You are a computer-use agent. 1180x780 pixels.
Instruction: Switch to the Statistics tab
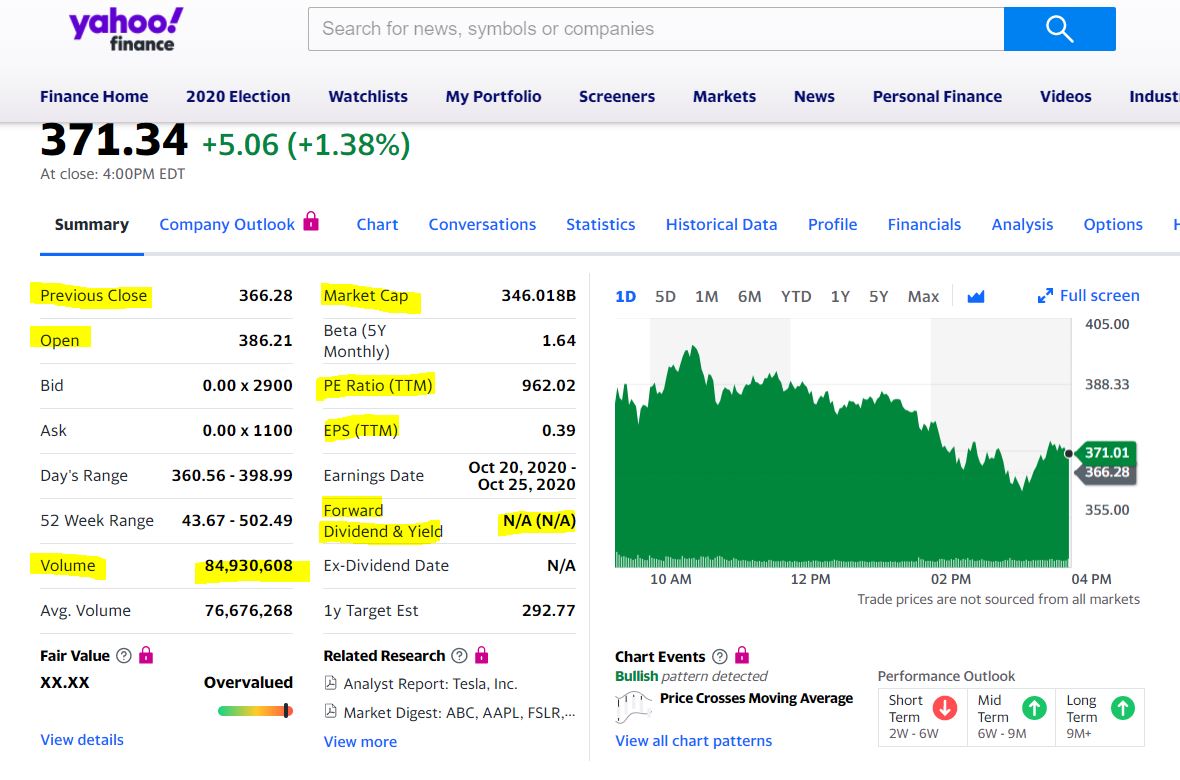point(601,224)
